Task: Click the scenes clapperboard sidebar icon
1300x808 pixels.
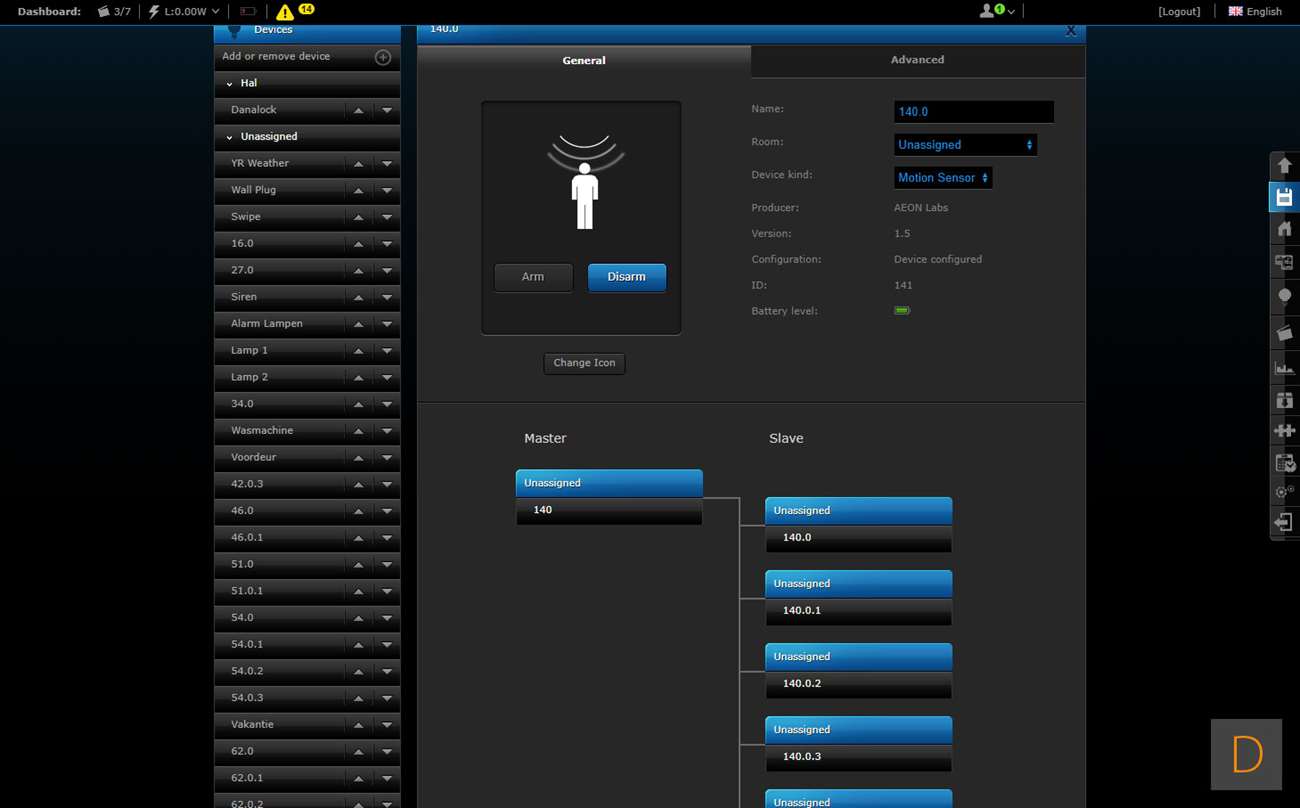Action: (x=1285, y=332)
